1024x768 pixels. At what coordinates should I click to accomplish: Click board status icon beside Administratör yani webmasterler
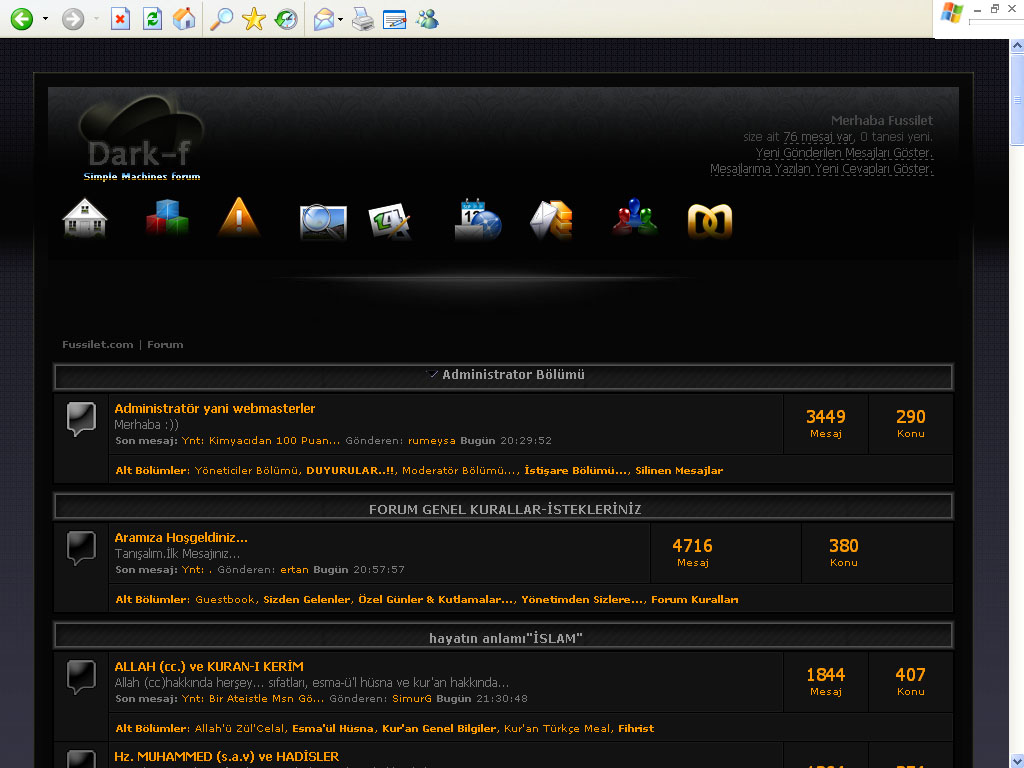point(82,419)
